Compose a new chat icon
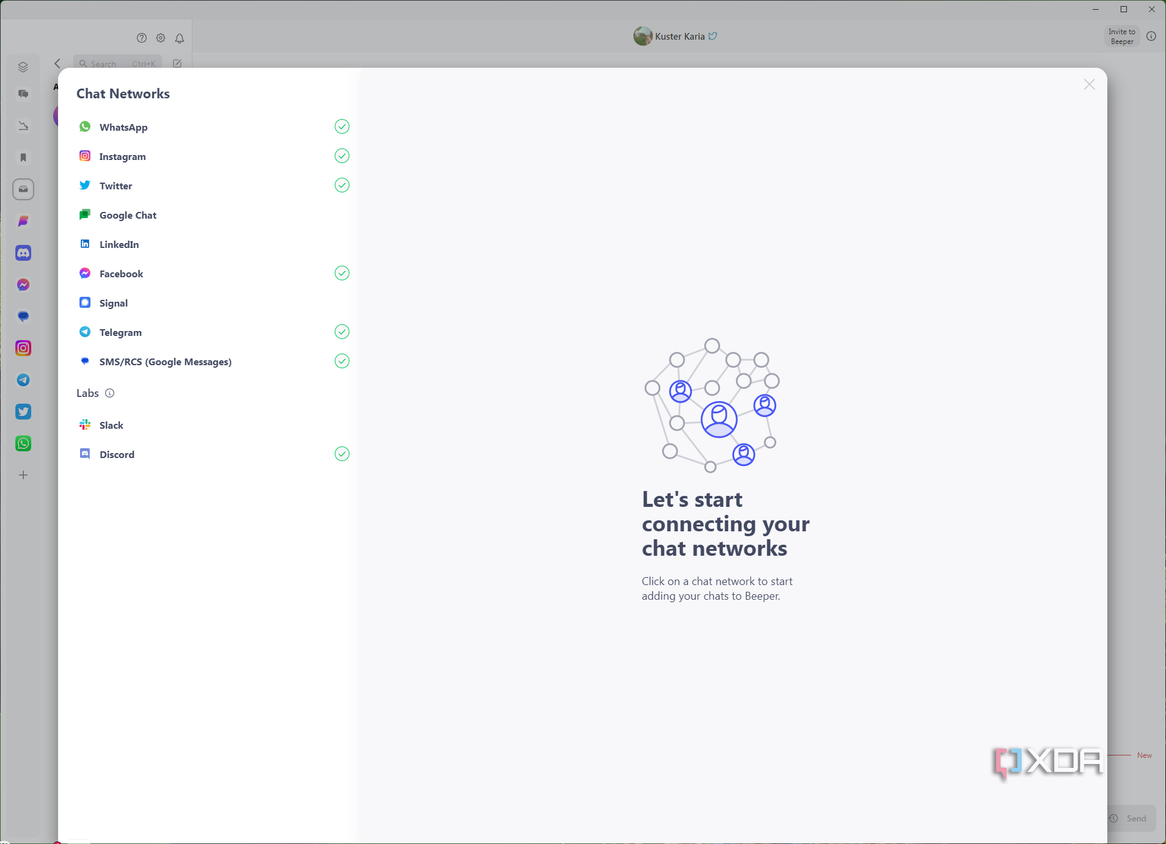This screenshot has width=1166, height=844. pyautogui.click(x=177, y=64)
